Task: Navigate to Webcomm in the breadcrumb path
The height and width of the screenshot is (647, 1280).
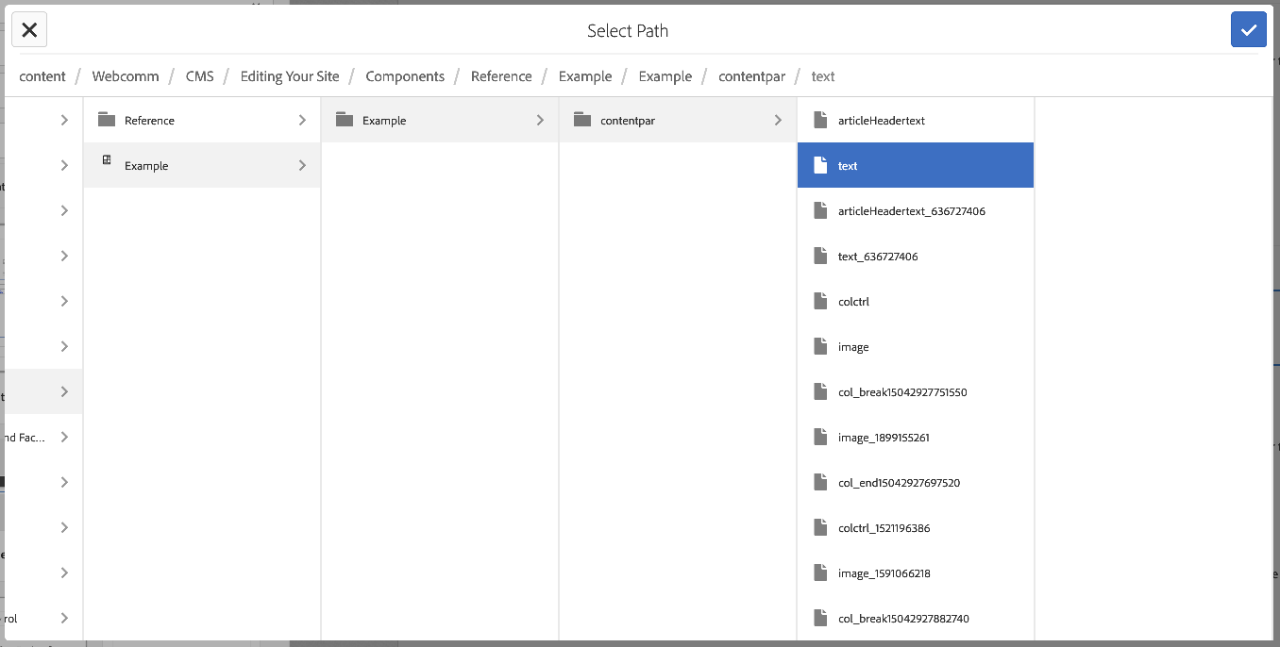Action: (x=125, y=76)
